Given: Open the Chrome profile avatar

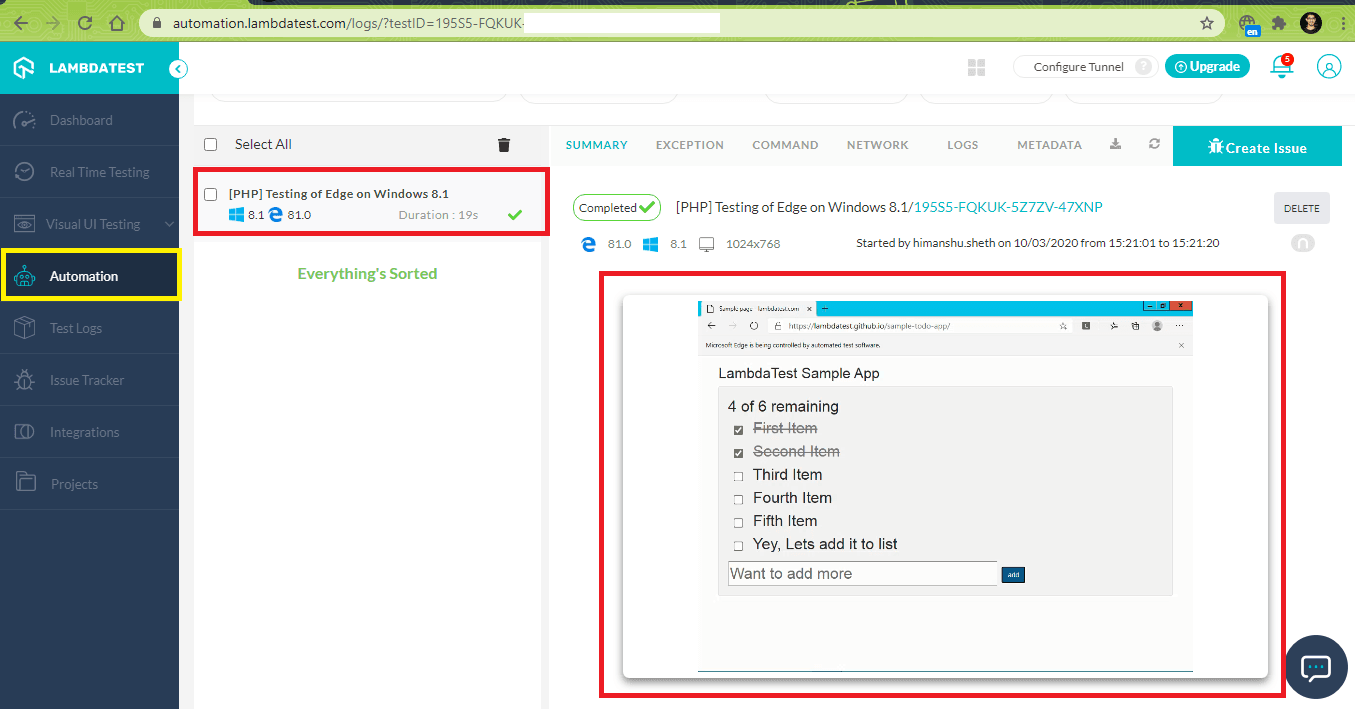Looking at the screenshot, I should pyautogui.click(x=1311, y=22).
